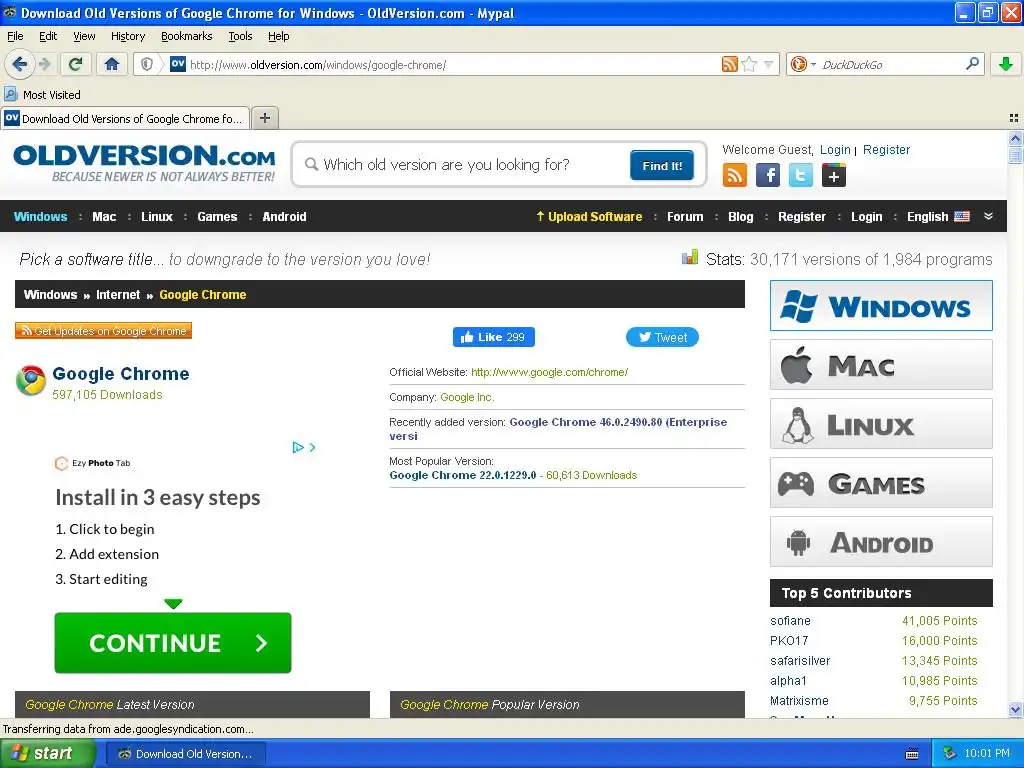Viewport: 1024px width, 768px height.
Task: Select Windows in the navigation bar
Action: pyautogui.click(x=40, y=216)
